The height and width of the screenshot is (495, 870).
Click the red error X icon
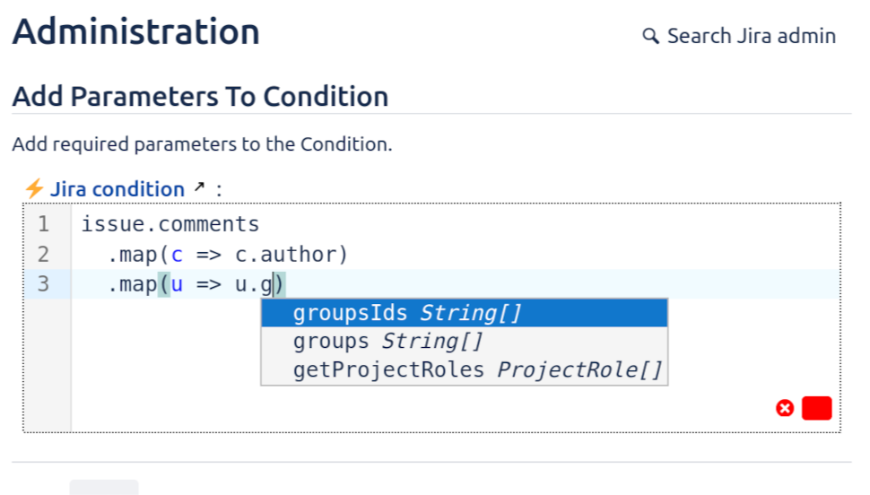tap(785, 408)
